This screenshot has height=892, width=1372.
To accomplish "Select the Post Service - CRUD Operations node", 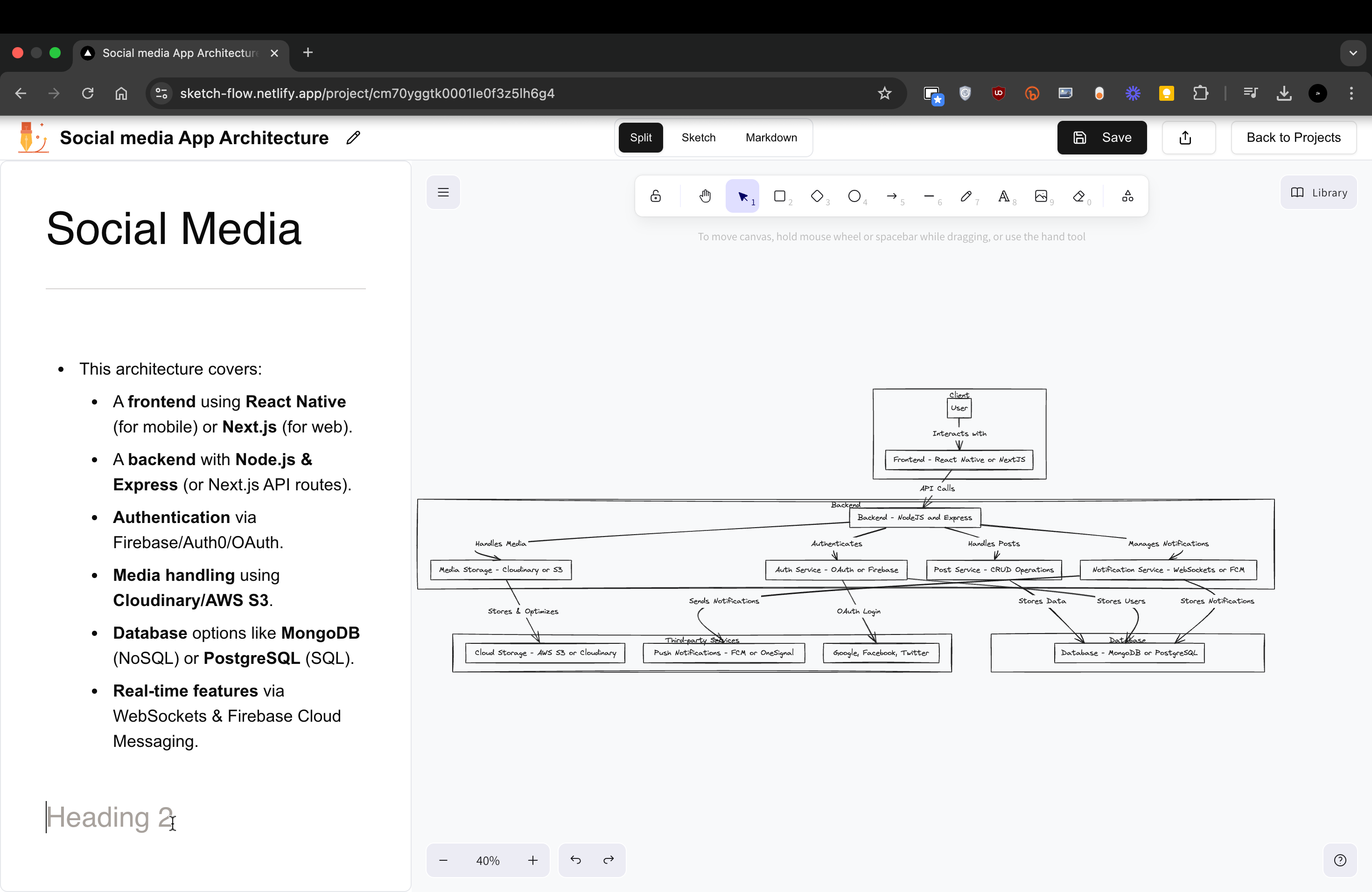I will [994, 570].
